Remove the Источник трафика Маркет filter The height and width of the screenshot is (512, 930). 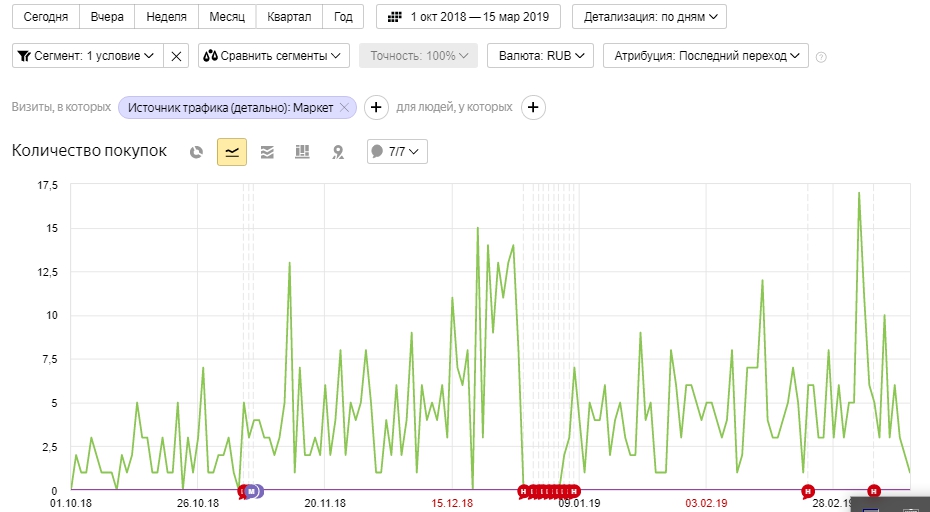coord(345,107)
